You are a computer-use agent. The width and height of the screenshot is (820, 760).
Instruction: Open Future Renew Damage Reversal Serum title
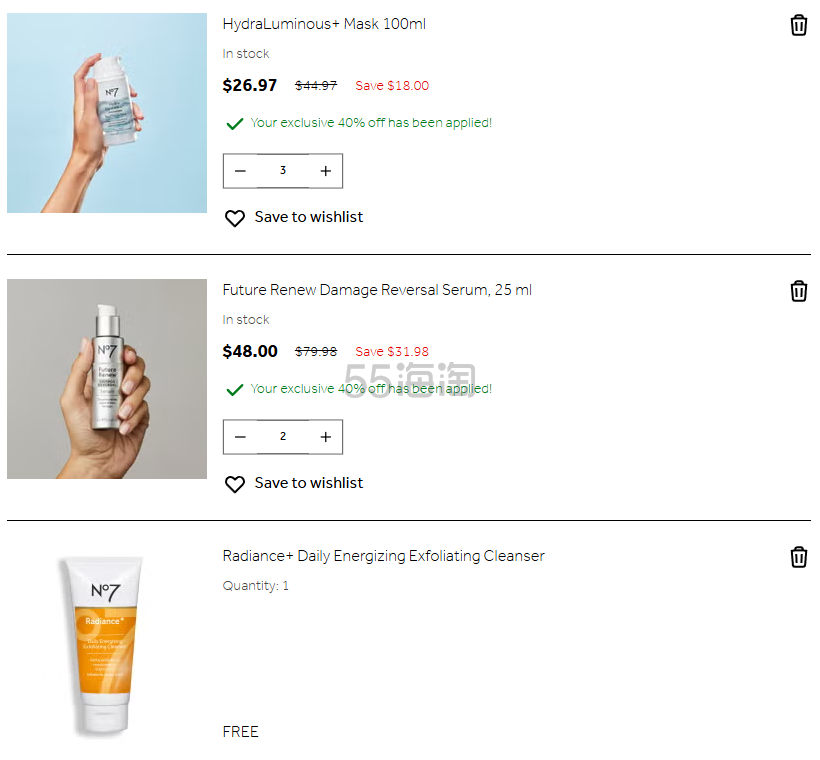point(377,290)
